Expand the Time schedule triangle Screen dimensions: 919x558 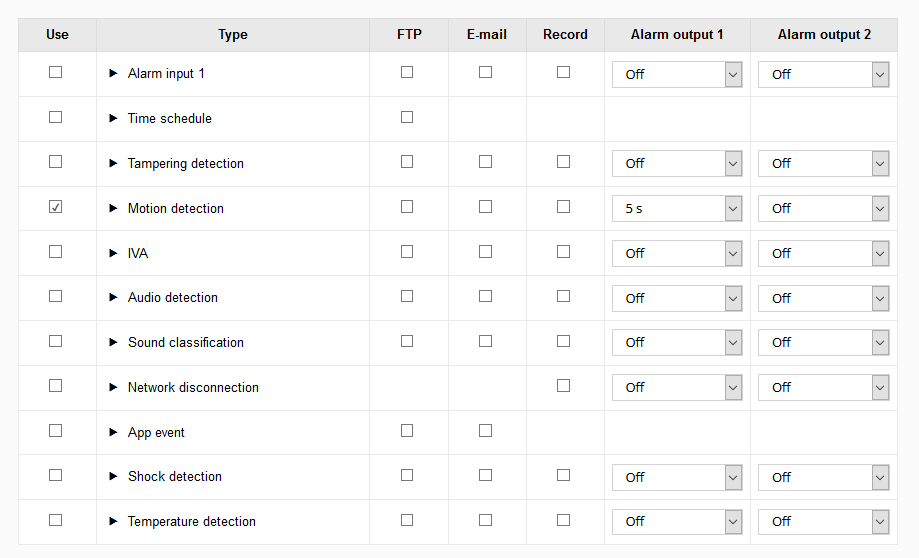(113, 119)
